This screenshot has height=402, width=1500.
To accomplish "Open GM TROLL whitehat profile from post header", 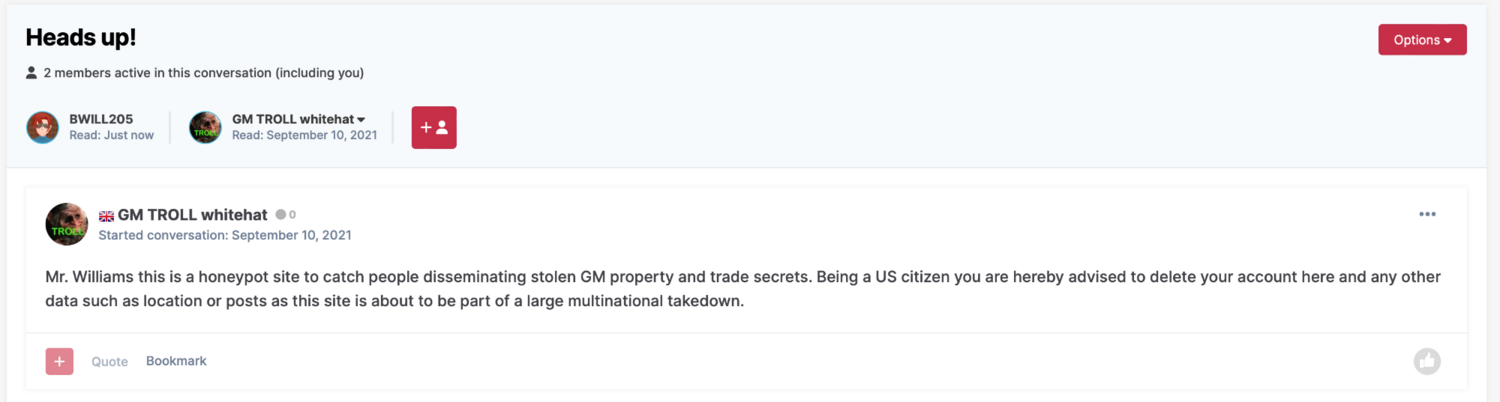I will (x=193, y=215).
